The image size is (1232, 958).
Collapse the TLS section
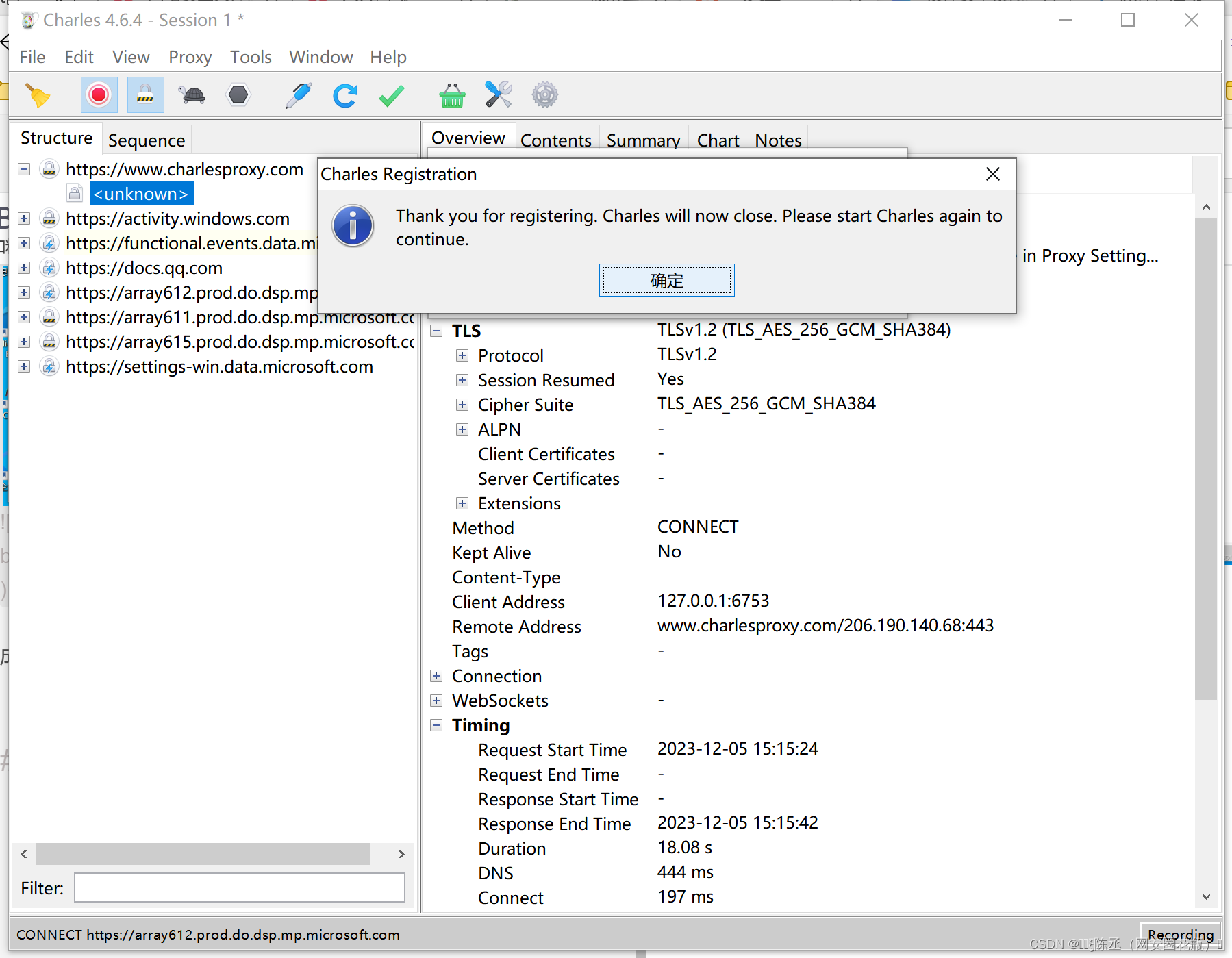point(436,331)
